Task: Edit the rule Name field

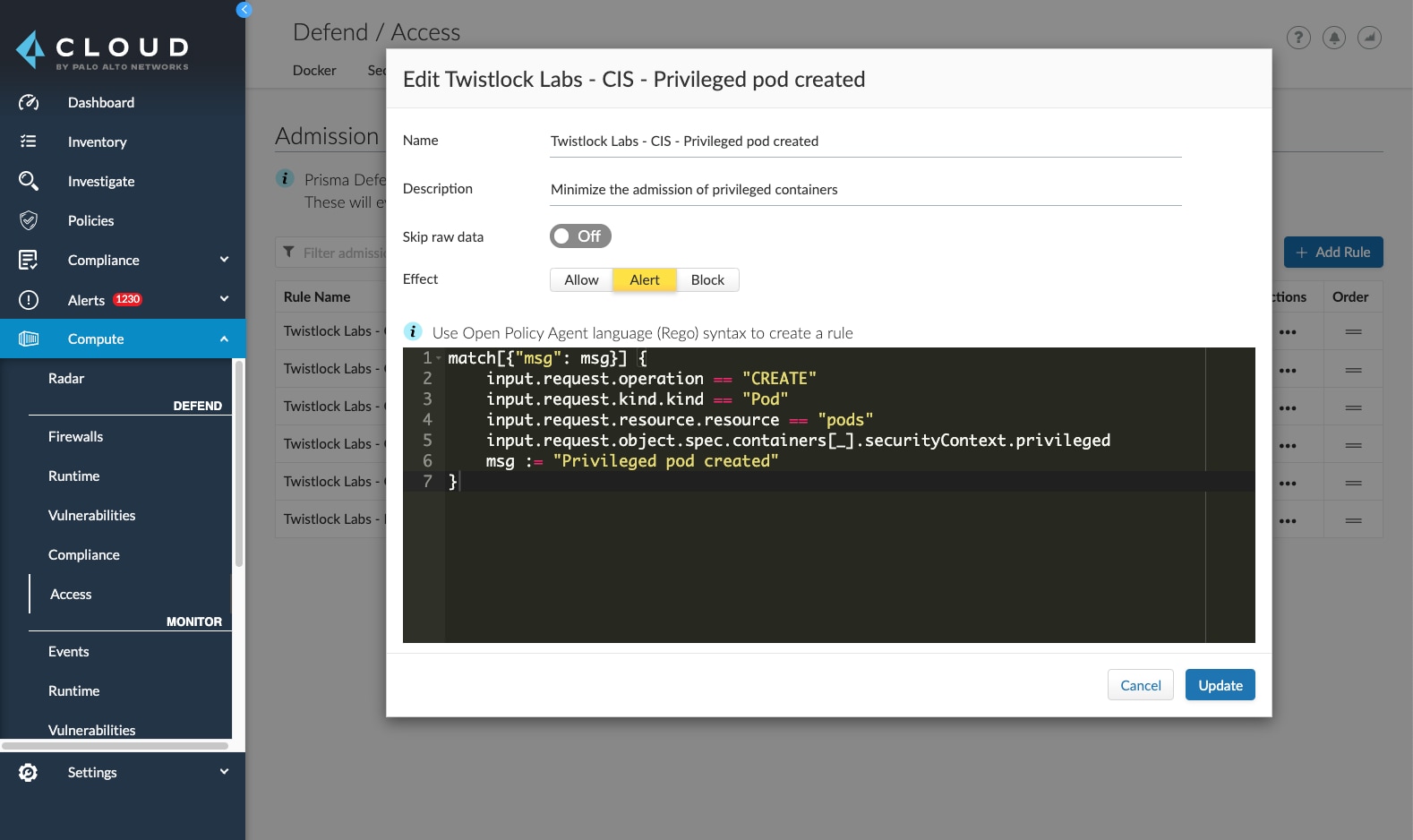Action: pos(866,141)
